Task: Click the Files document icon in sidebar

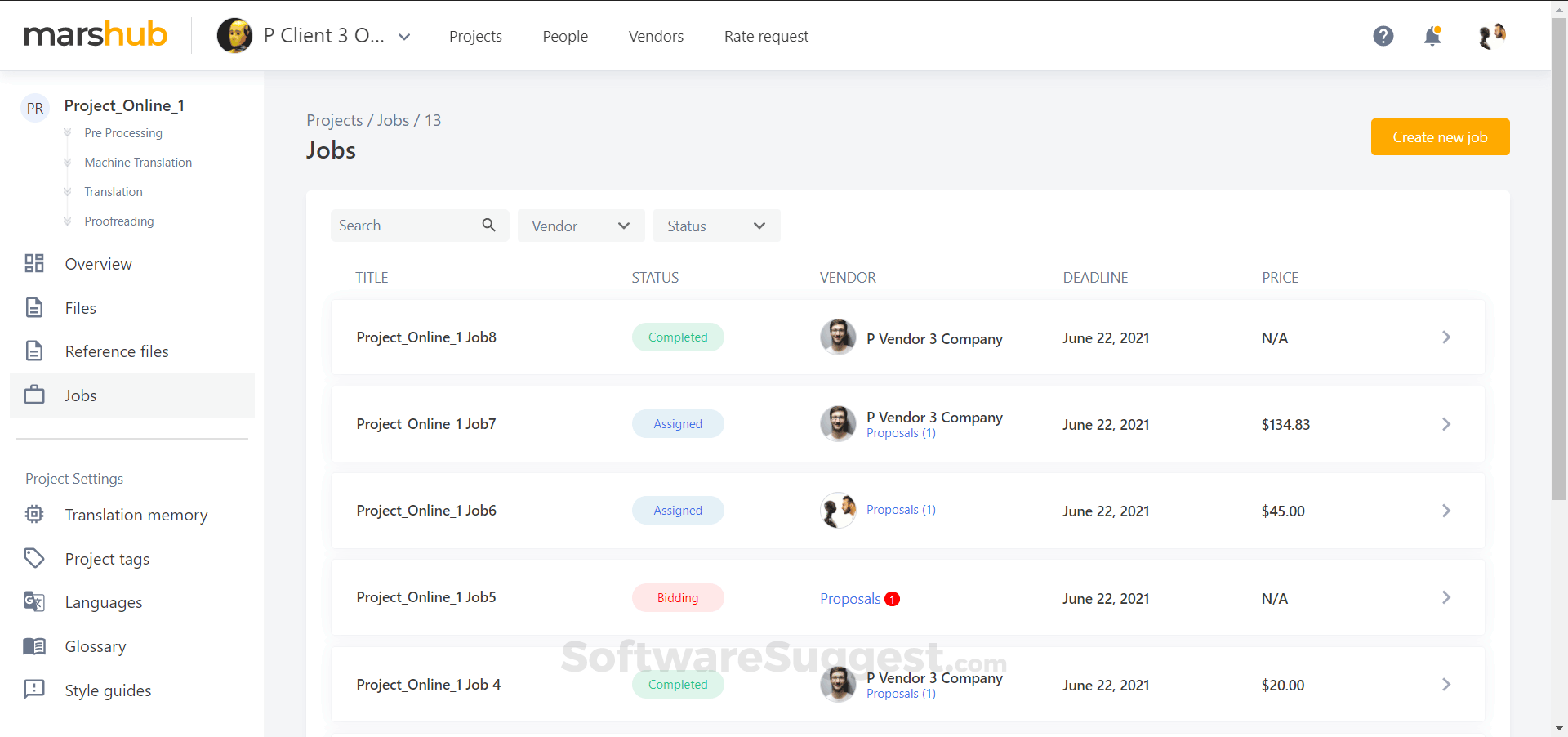Action: 33,307
